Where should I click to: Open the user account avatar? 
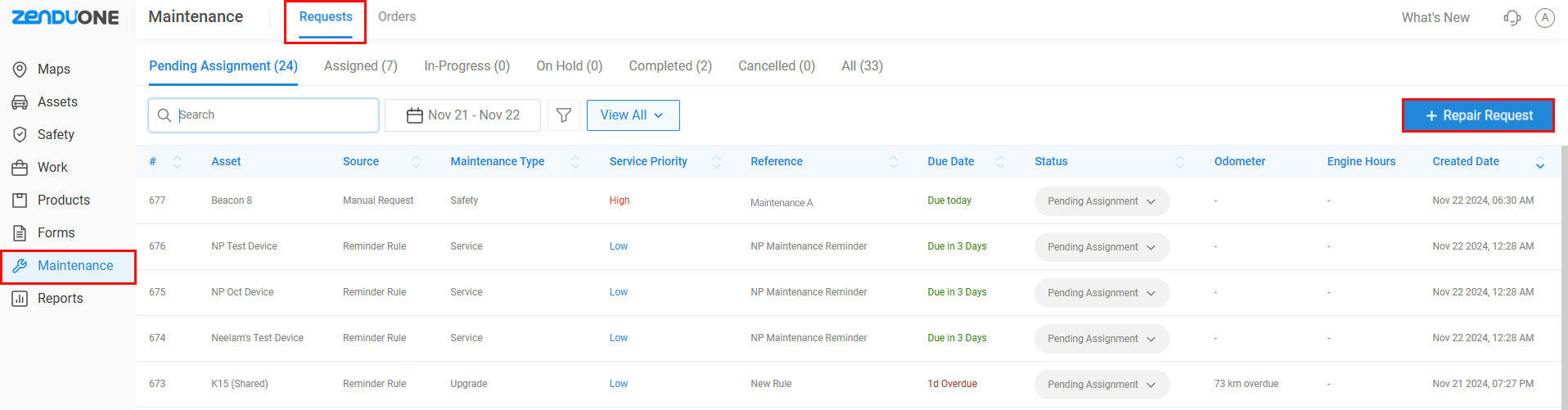pos(1544,17)
